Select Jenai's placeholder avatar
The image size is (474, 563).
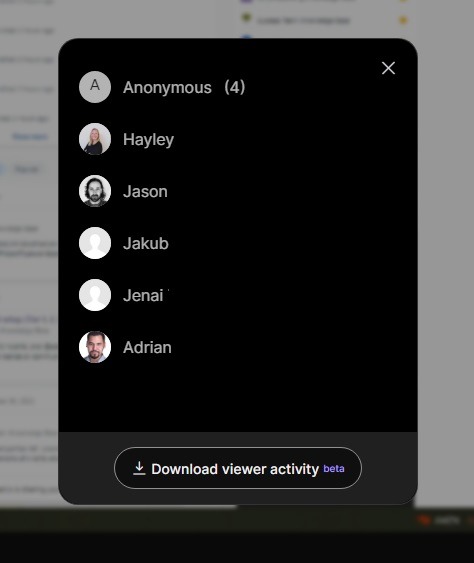click(95, 295)
